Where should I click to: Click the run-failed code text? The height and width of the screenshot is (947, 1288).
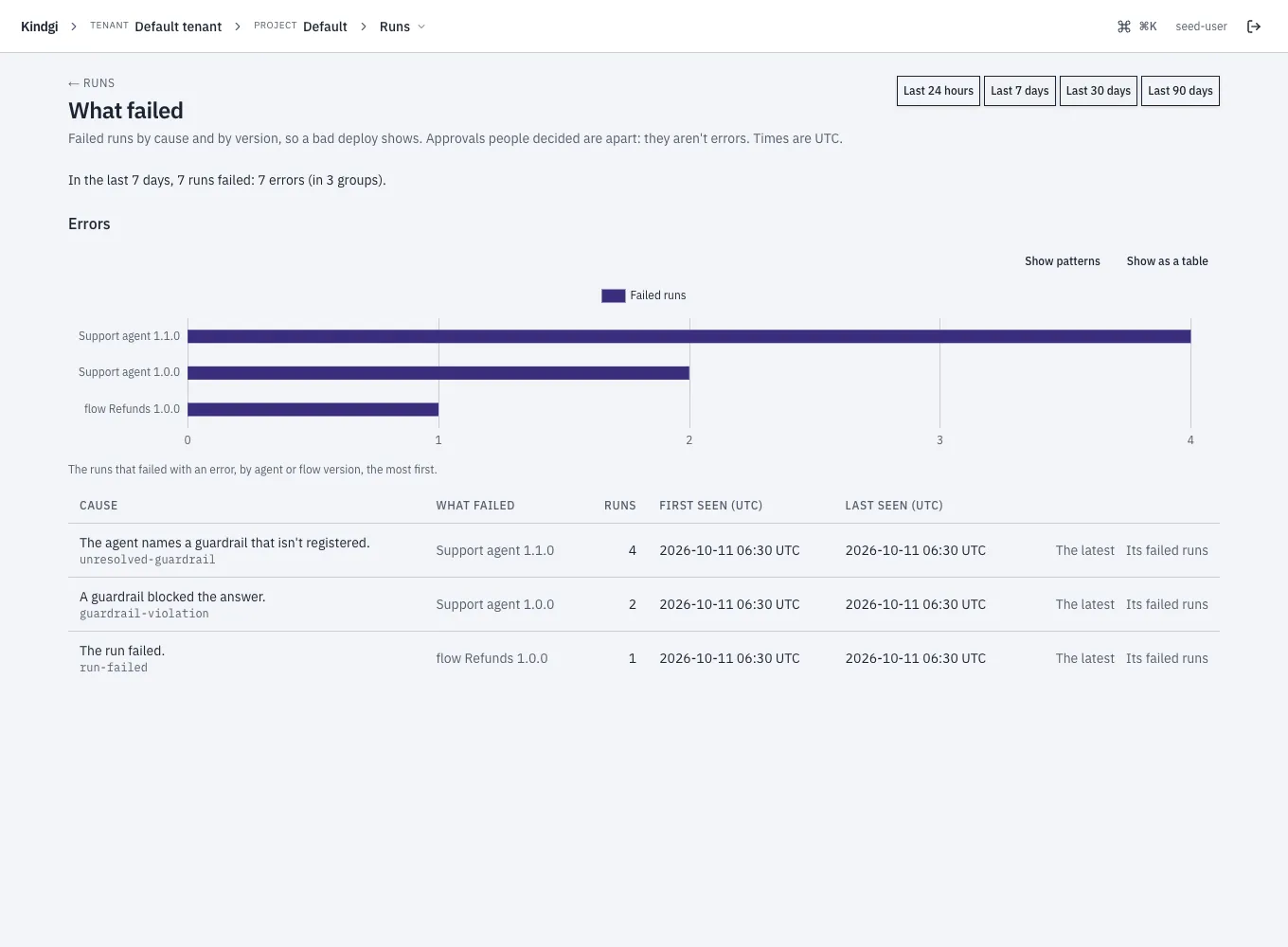(114, 668)
